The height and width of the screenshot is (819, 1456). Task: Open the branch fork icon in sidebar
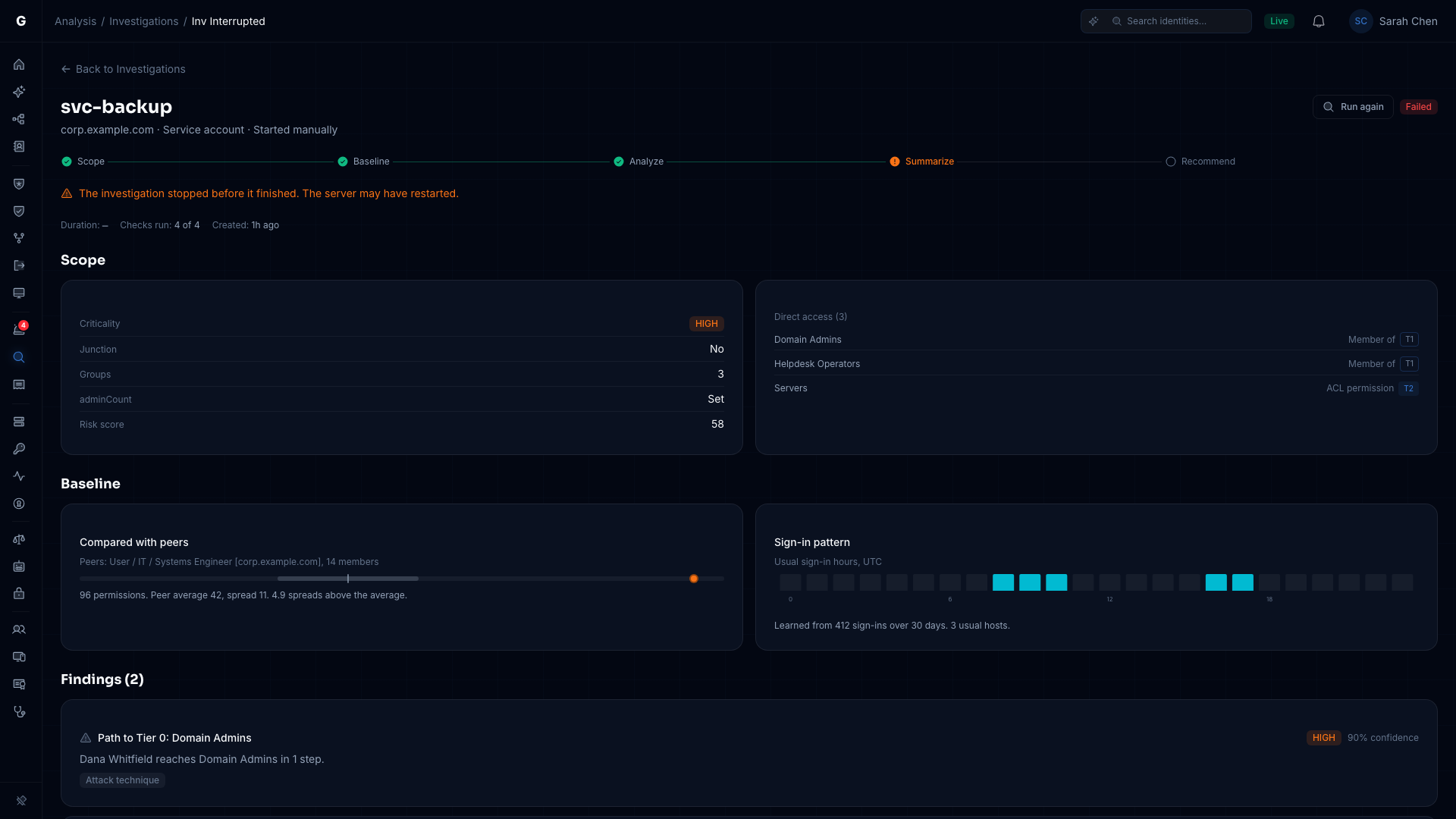click(19, 238)
